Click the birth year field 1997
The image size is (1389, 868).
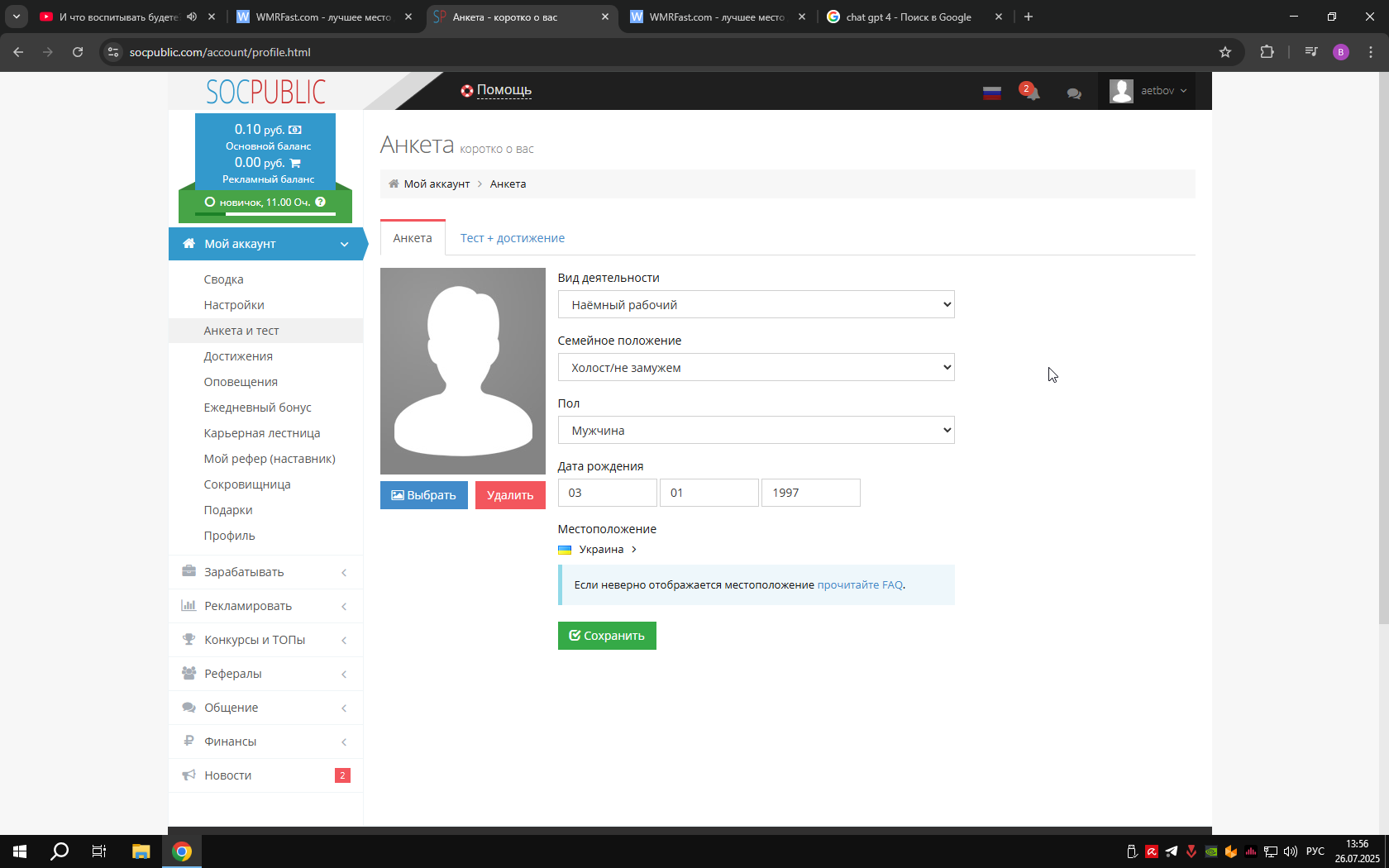pos(810,493)
